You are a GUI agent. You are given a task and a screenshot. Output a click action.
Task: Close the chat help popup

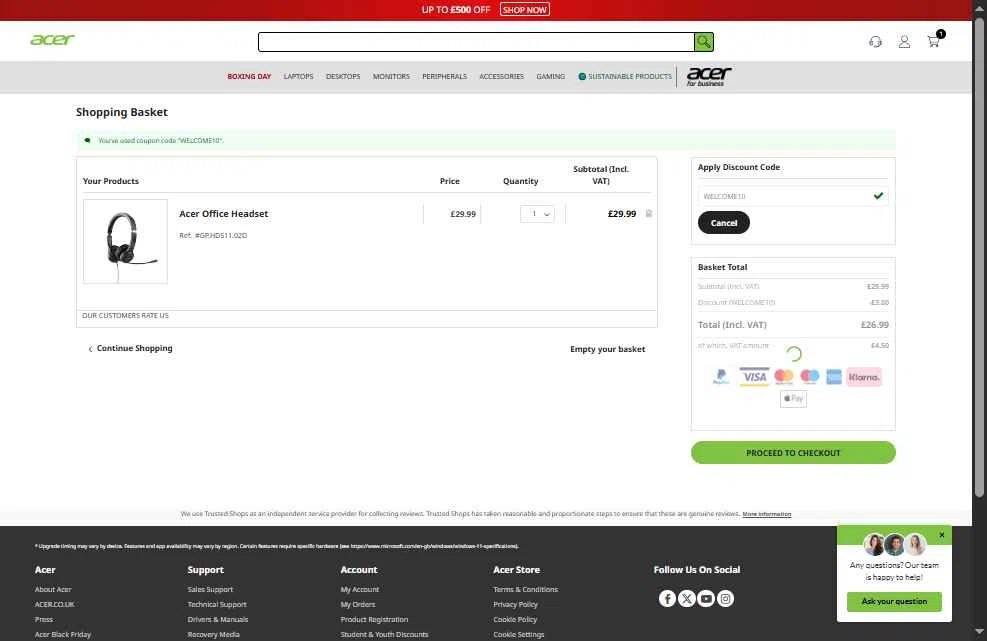pos(942,535)
